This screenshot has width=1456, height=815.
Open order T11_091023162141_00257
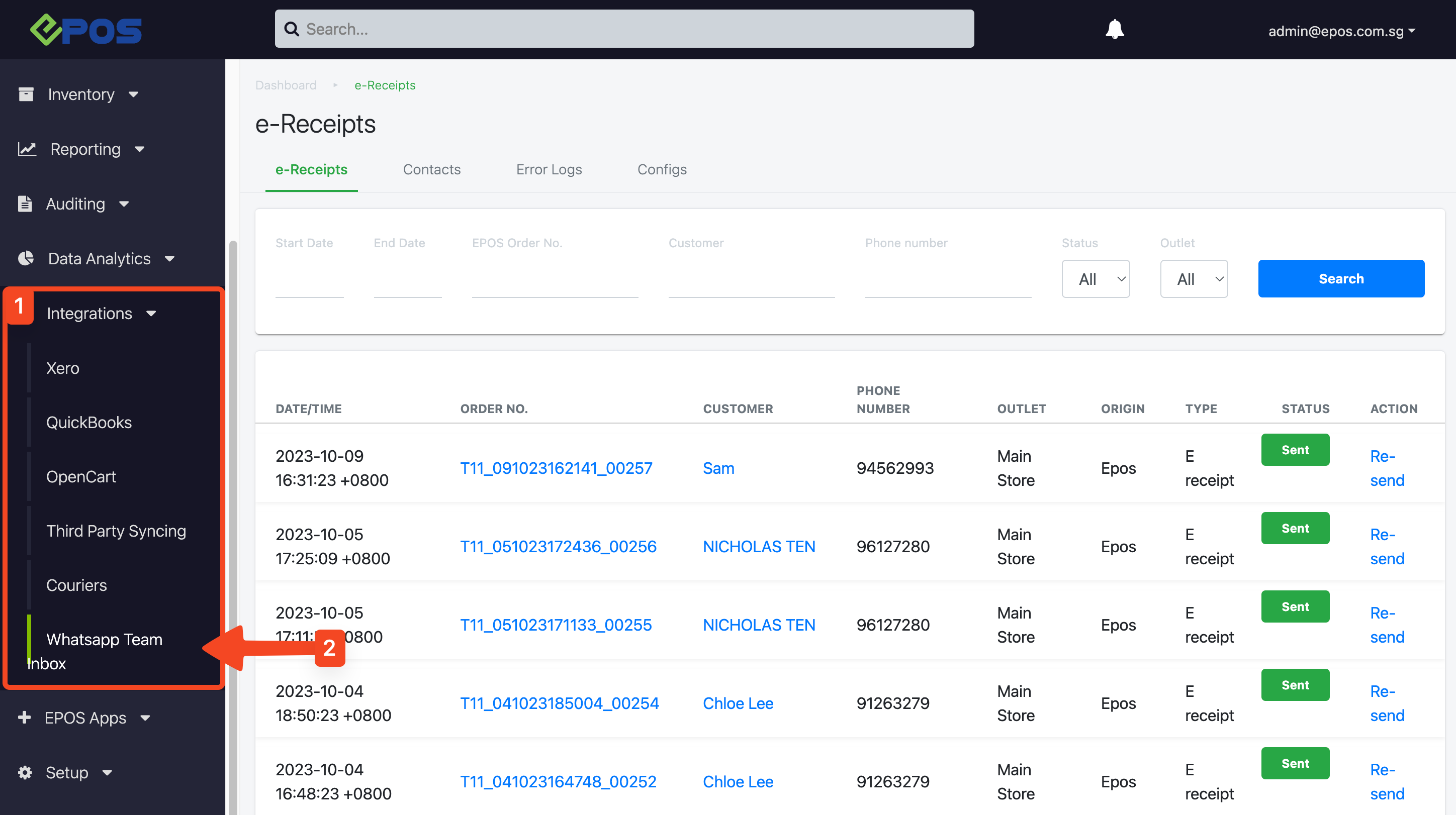point(556,468)
